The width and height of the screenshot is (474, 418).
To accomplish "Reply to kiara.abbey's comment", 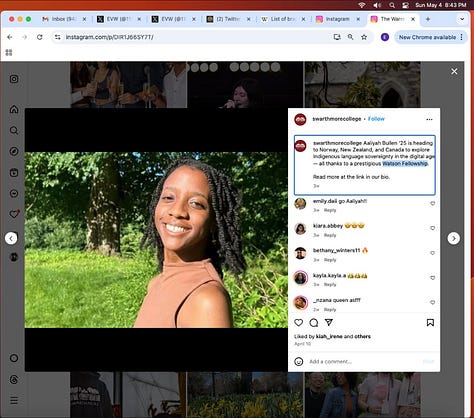I will [330, 235].
